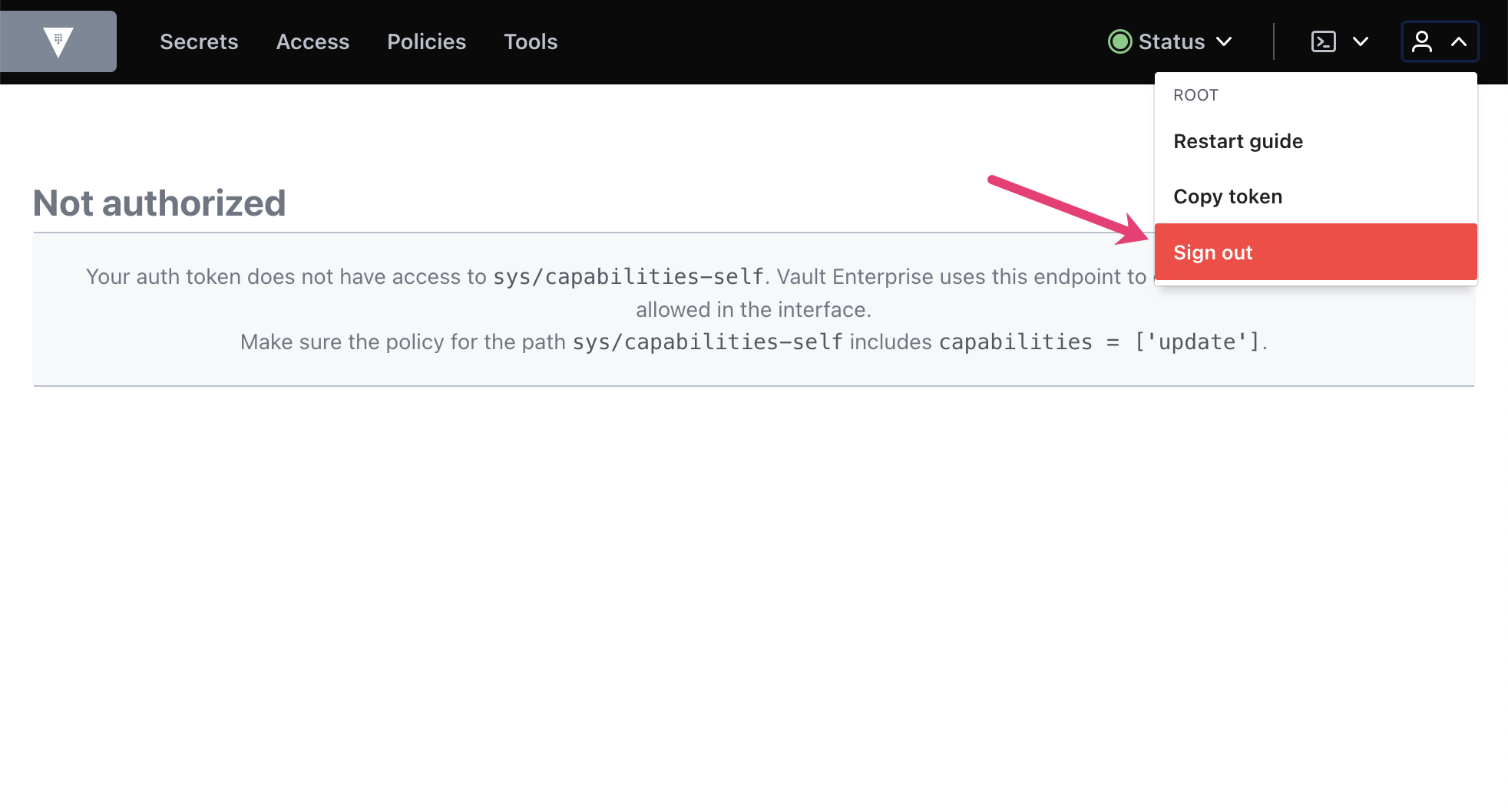Select Sign out from the menu
1508x812 pixels.
pyautogui.click(x=1212, y=252)
